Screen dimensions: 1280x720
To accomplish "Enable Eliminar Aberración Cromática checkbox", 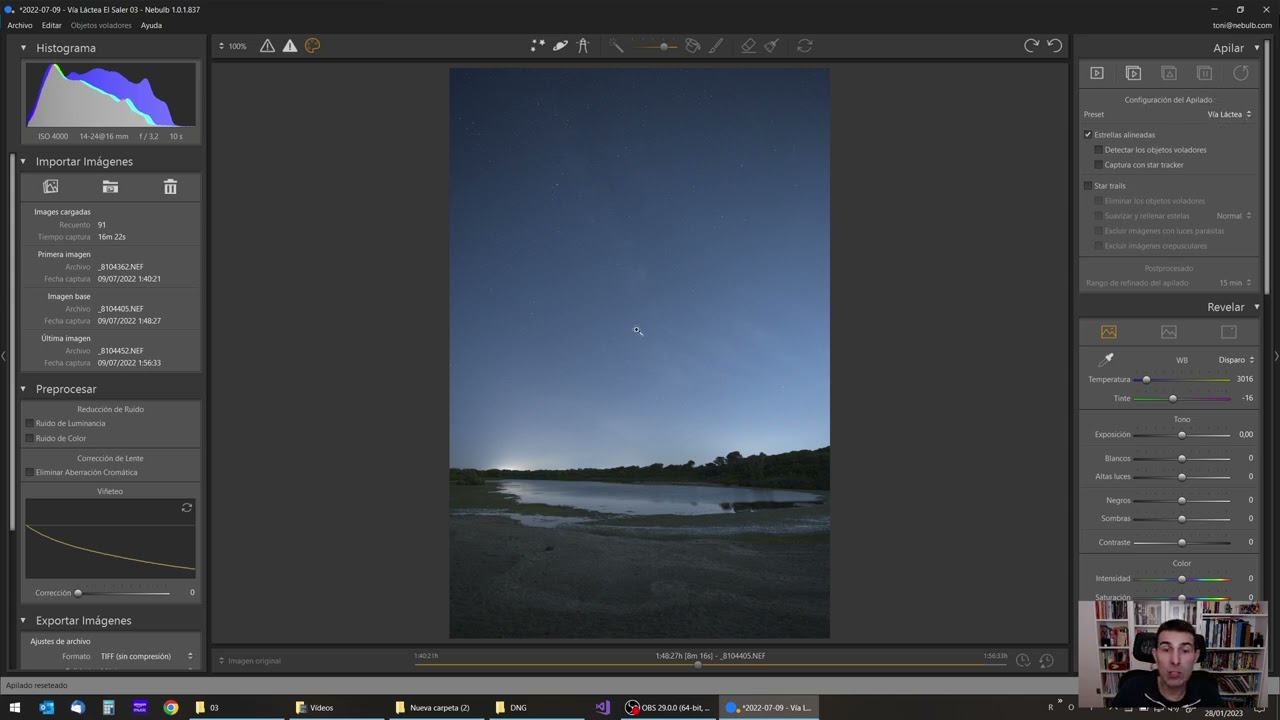I will 29,473.
